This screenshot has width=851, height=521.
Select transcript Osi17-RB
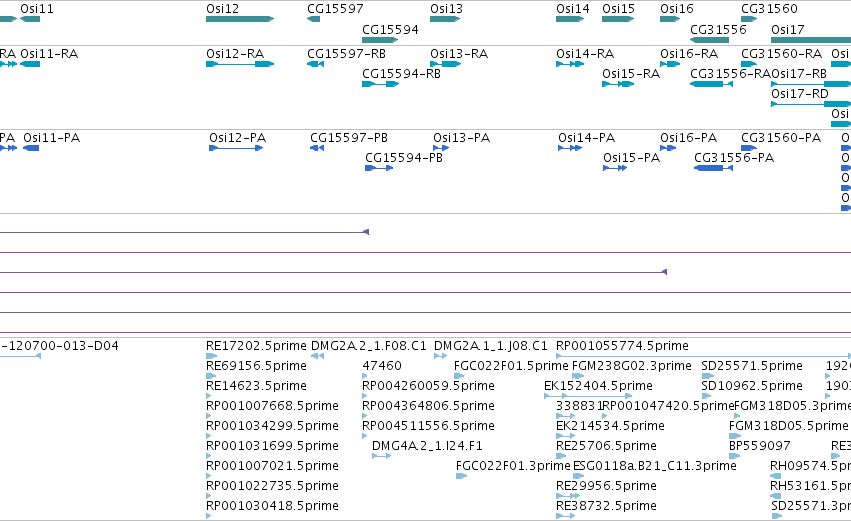[x=811, y=84]
